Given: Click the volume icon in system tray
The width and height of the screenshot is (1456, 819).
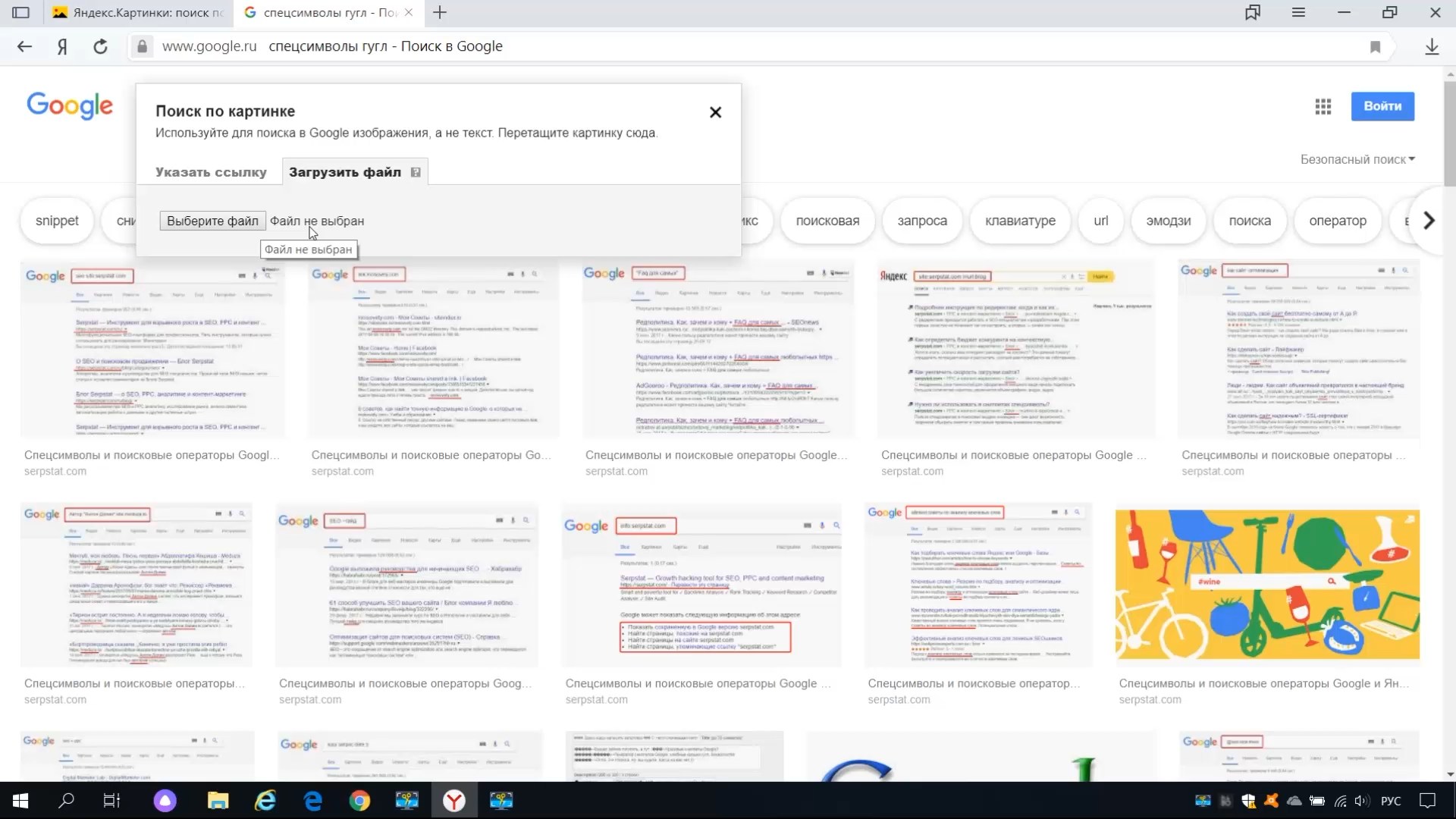Looking at the screenshot, I should coord(1362,801).
